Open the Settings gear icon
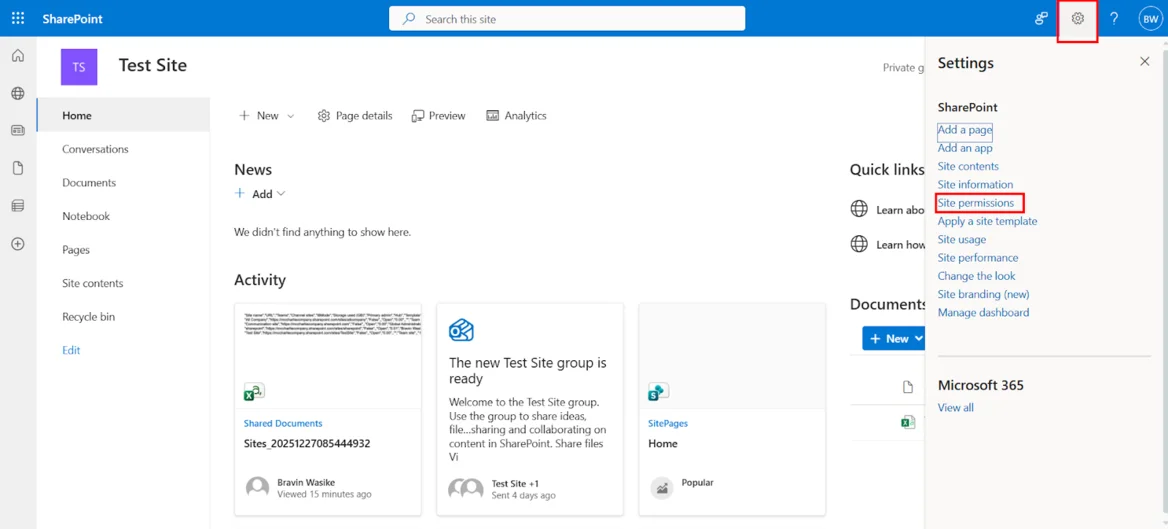Viewport: 1168px width, 529px height. pos(1077,19)
